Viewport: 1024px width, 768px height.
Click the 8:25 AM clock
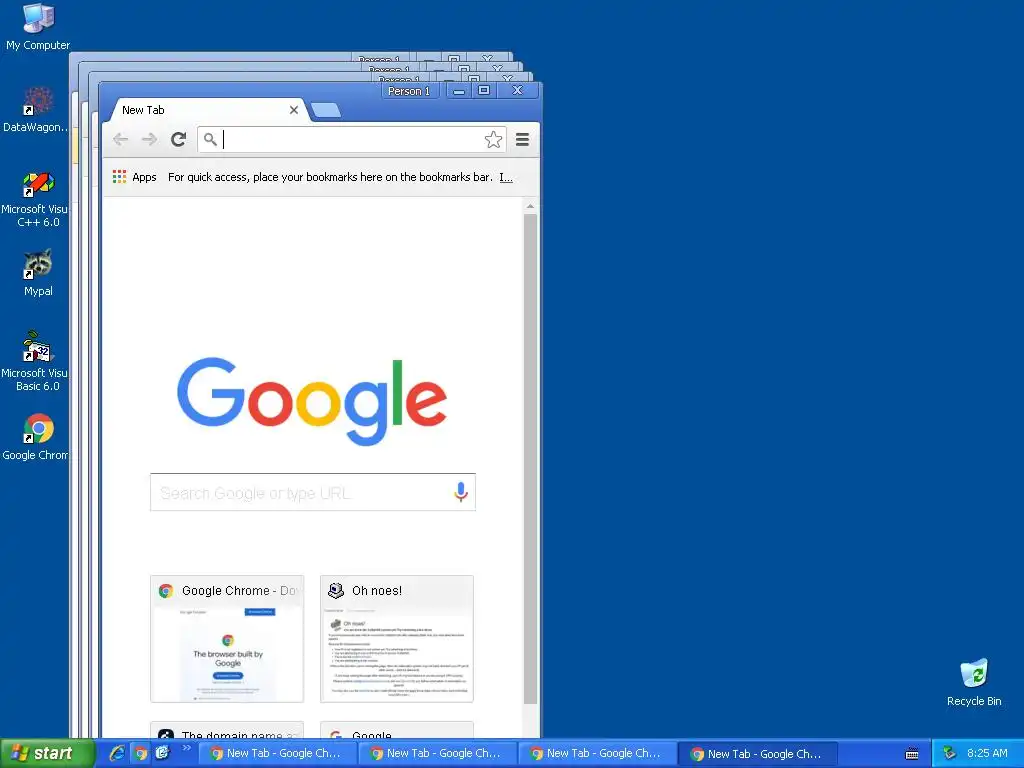[987, 753]
